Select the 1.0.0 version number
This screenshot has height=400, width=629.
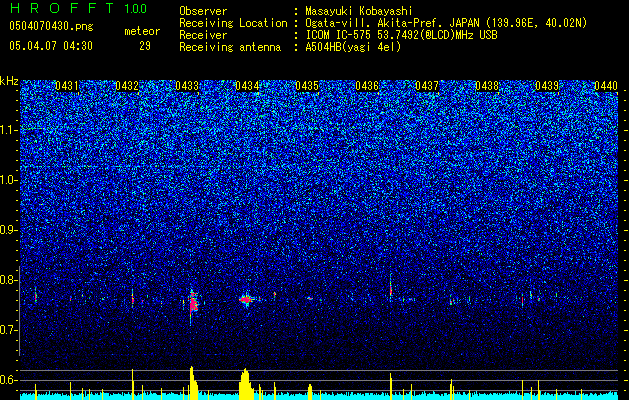pos(135,8)
